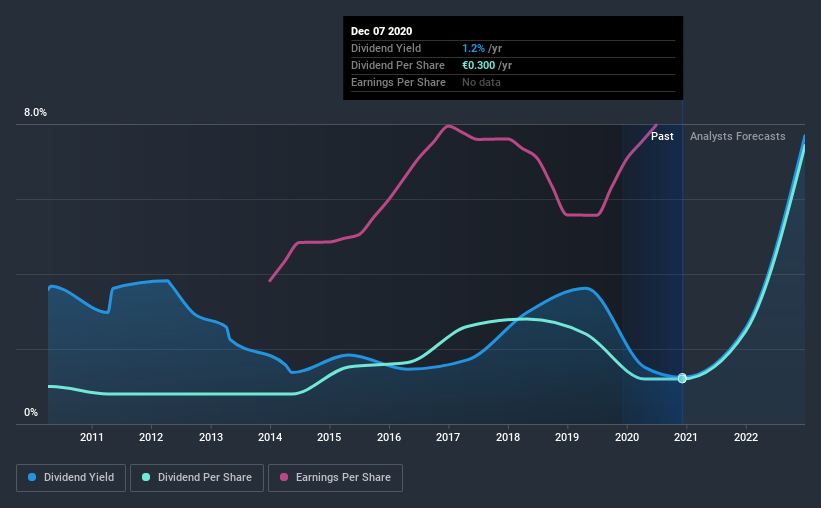
Task: Toggle the Dividend Per Share legend button
Action: tap(197, 478)
